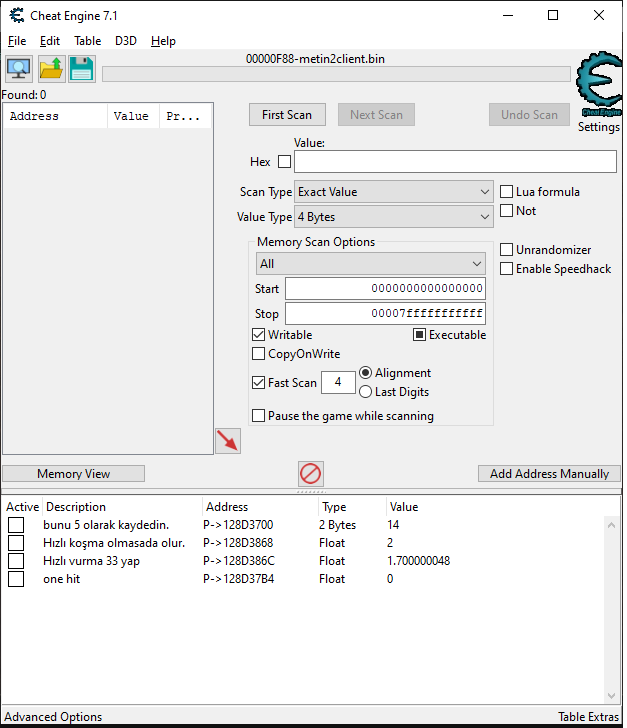Toggle the Hex checkbox
Screen dimensions: 627x728
284,162
